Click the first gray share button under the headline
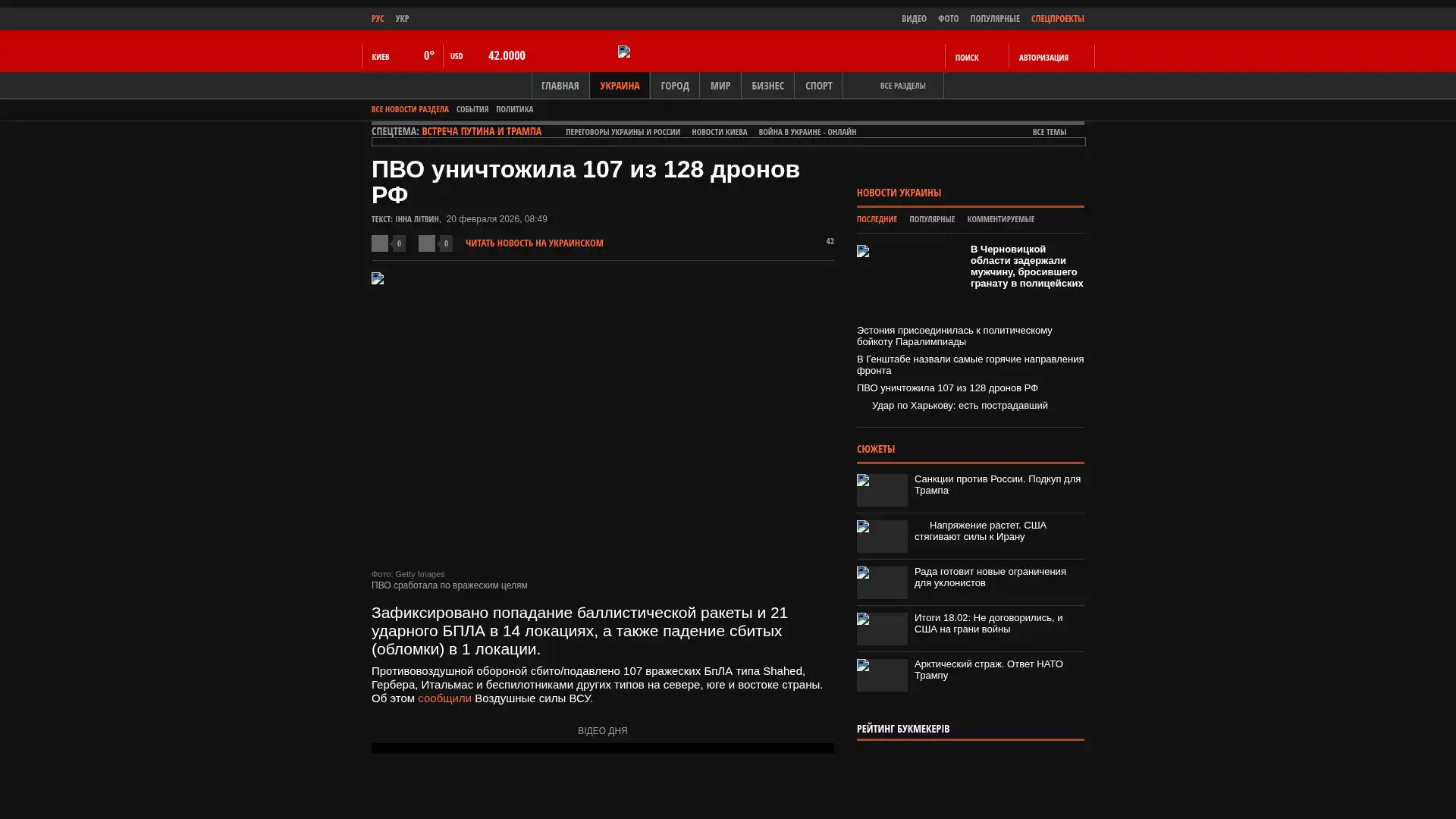1456x819 pixels. coord(380,243)
